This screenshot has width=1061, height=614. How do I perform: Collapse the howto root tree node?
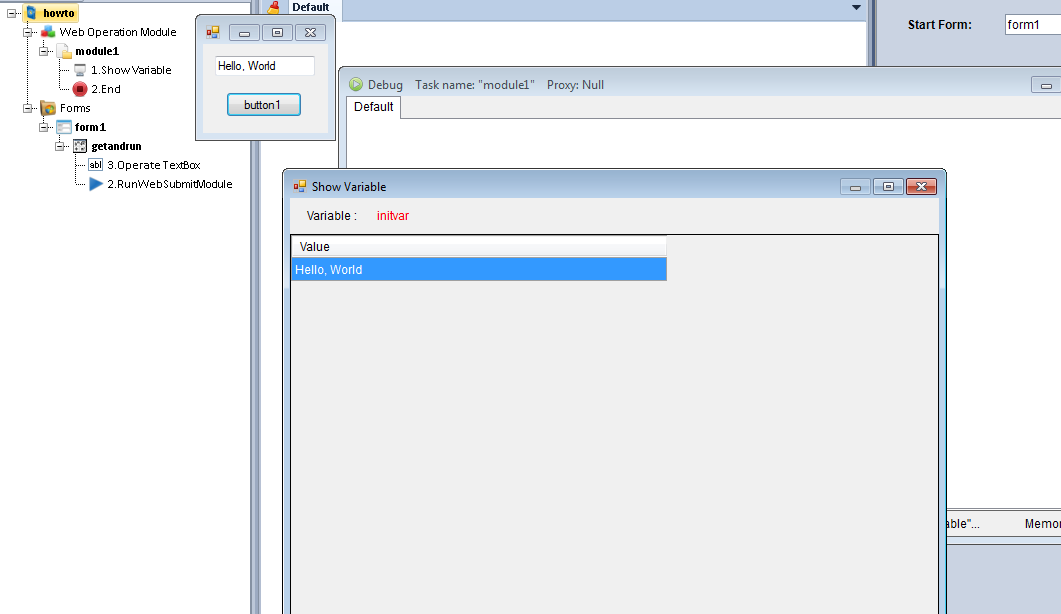[x=12, y=13]
